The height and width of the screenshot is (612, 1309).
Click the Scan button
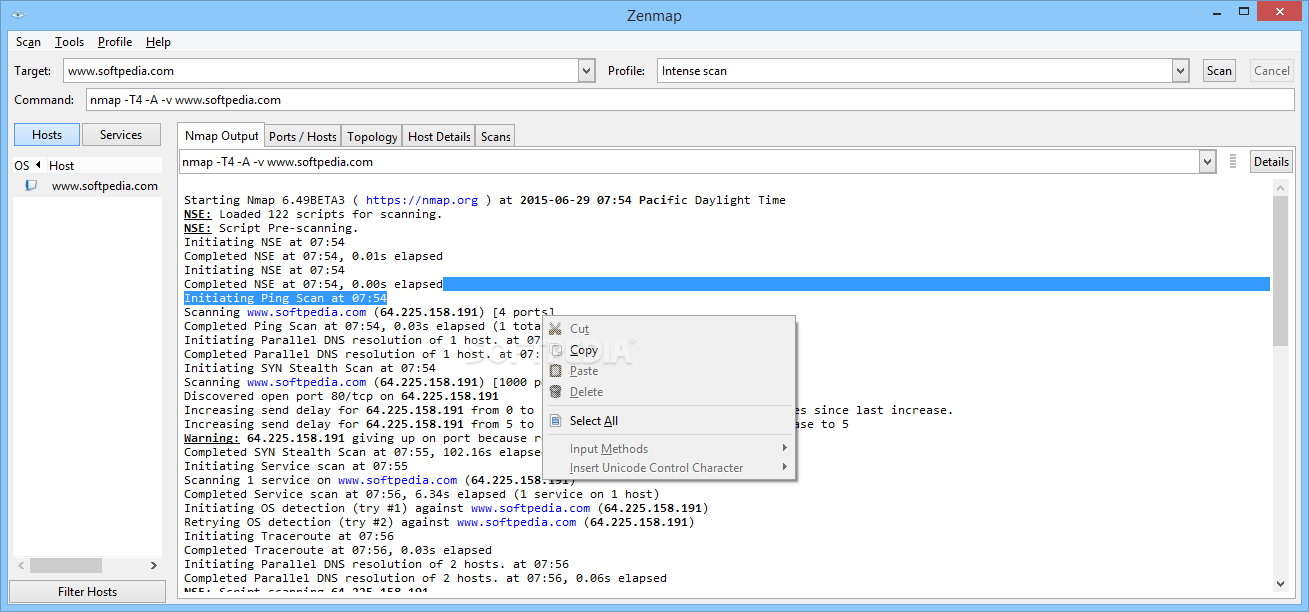pyautogui.click(x=1219, y=71)
